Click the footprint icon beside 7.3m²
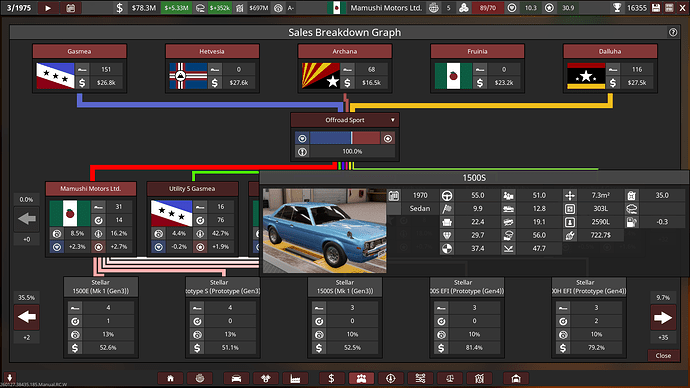The image size is (690, 388). point(569,195)
